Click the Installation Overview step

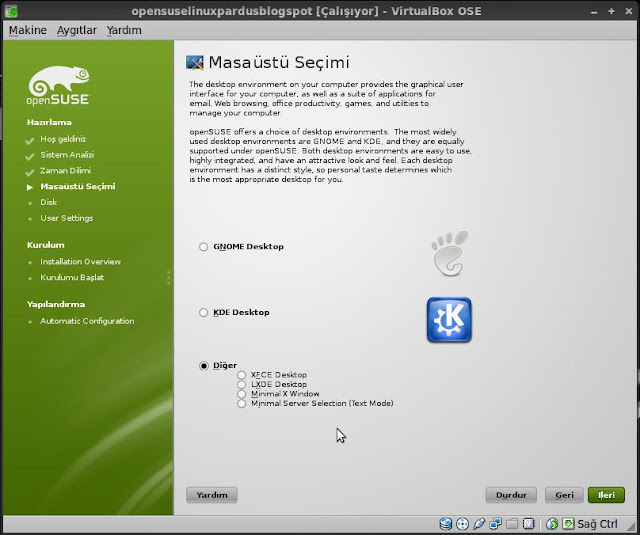click(x=80, y=262)
